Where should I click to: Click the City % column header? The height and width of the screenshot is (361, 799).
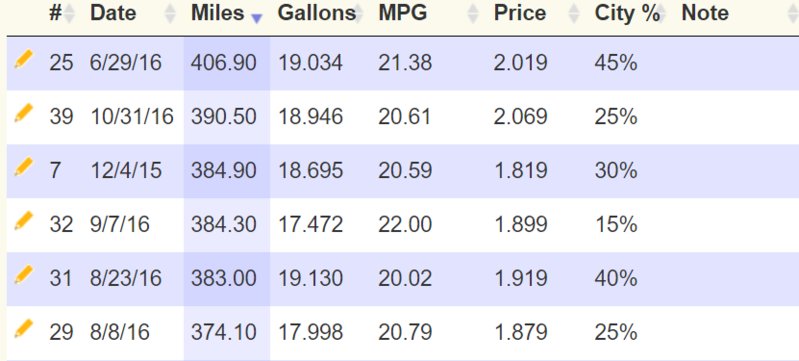pyautogui.click(x=627, y=13)
